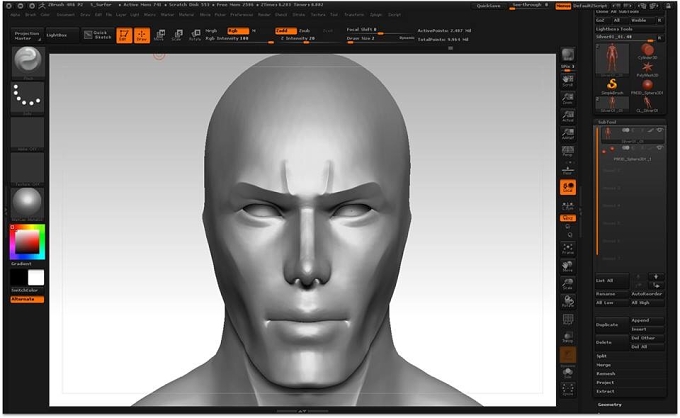Screen dimensions: 680x418
Task: Open the Render menu
Action: 264,15
